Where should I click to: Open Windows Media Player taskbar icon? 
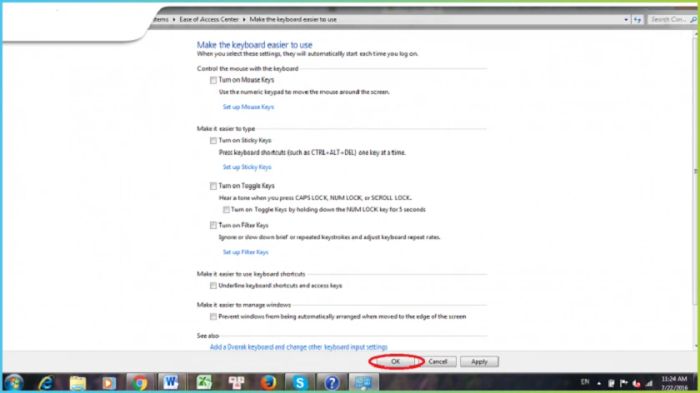(x=108, y=383)
